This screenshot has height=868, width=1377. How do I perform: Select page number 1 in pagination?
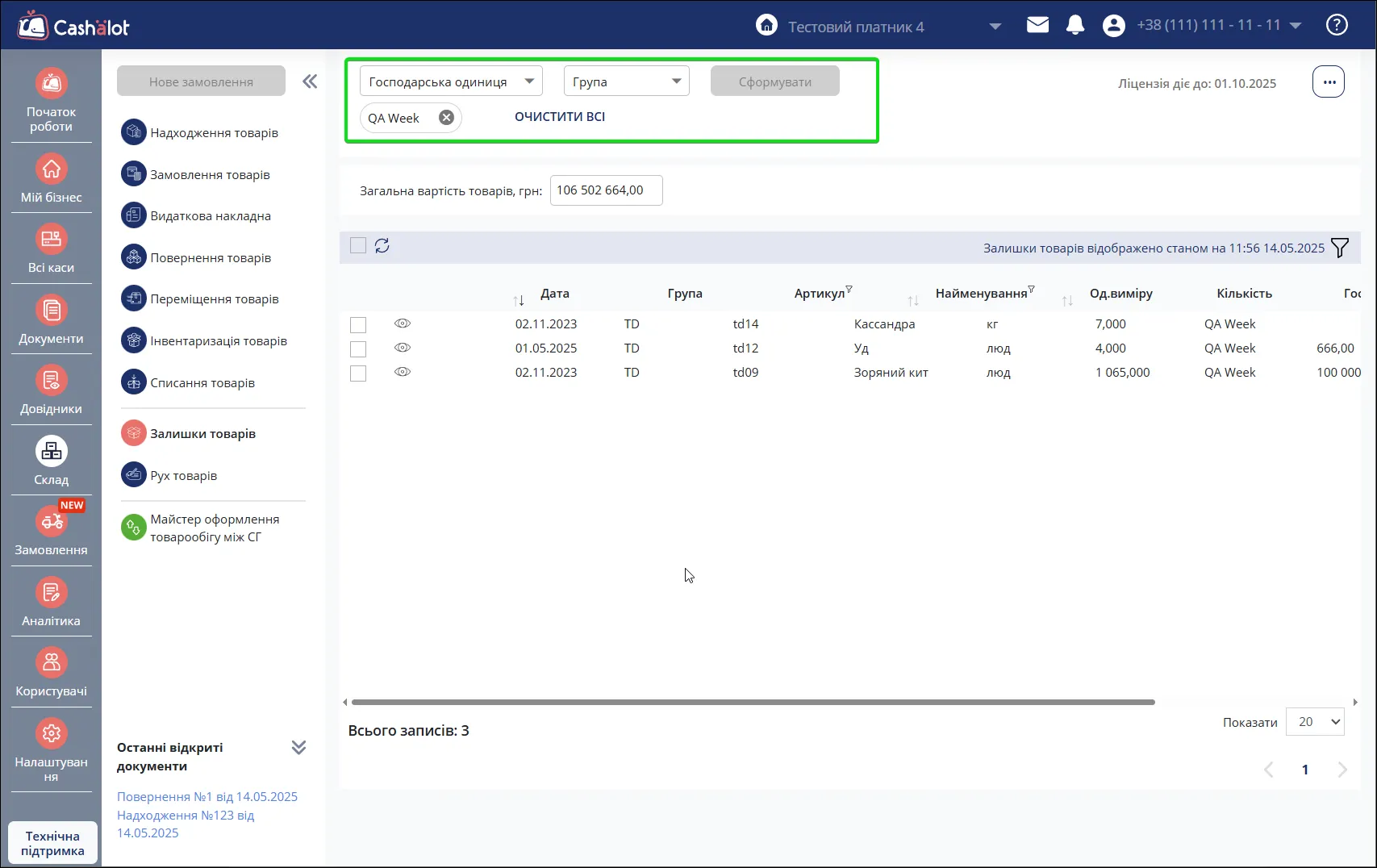(x=1305, y=770)
